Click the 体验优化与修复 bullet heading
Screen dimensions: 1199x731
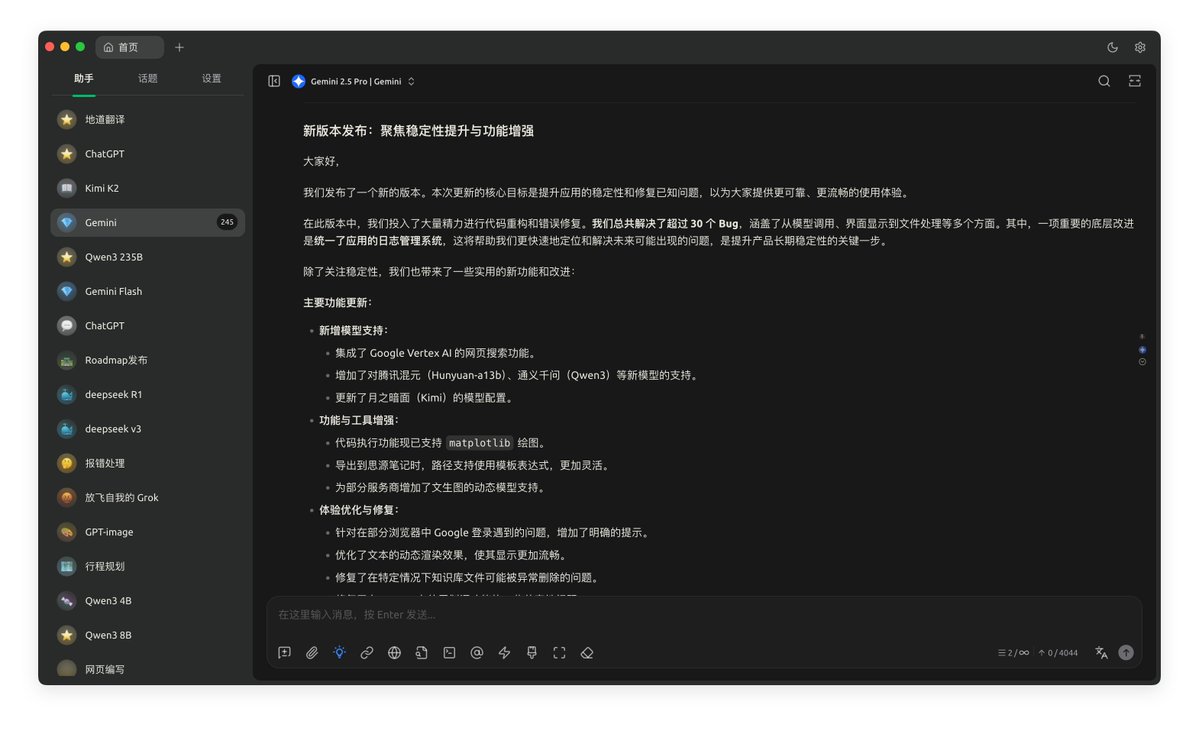click(359, 510)
